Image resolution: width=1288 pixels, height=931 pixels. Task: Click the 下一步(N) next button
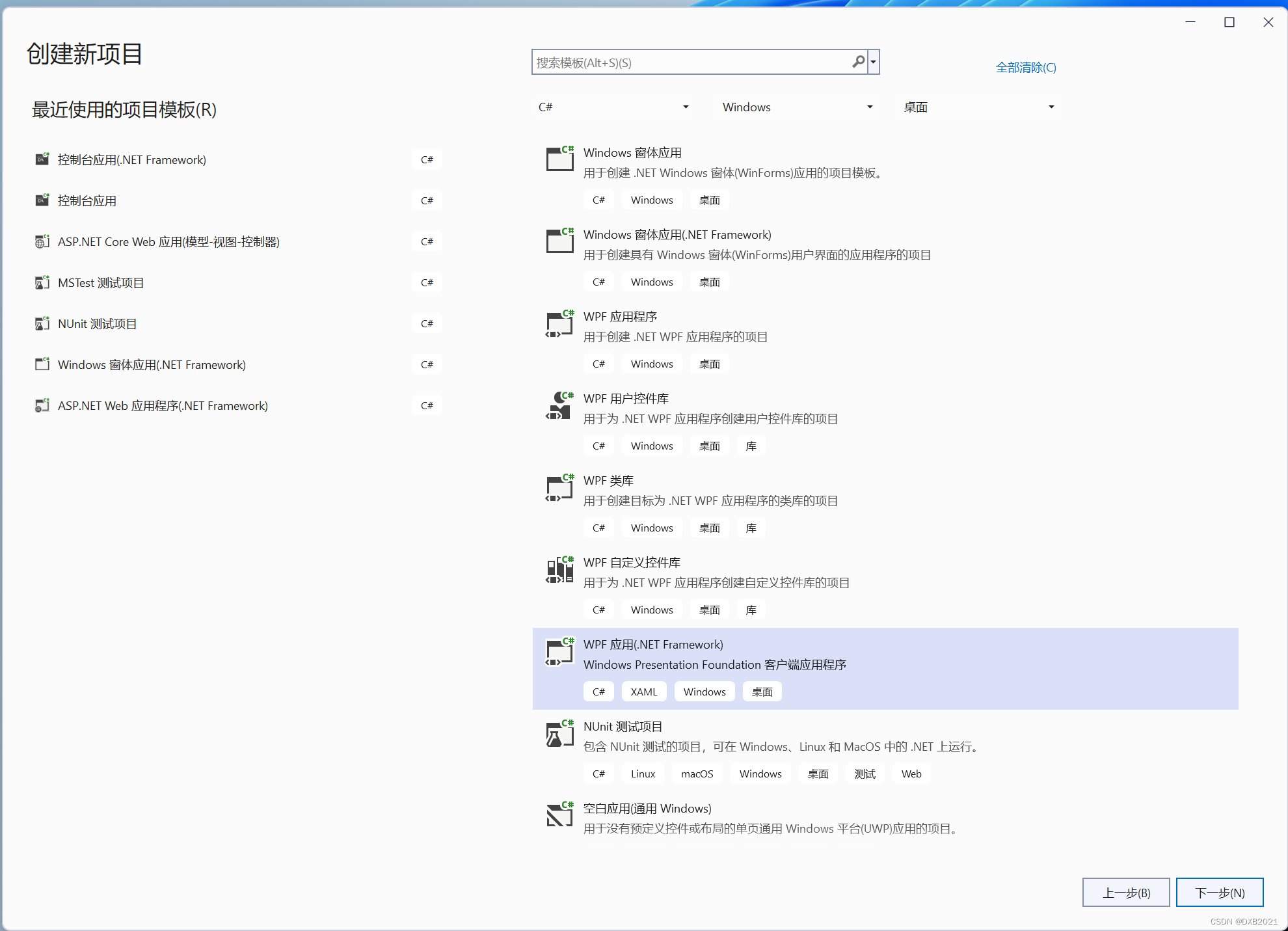coord(1220,893)
